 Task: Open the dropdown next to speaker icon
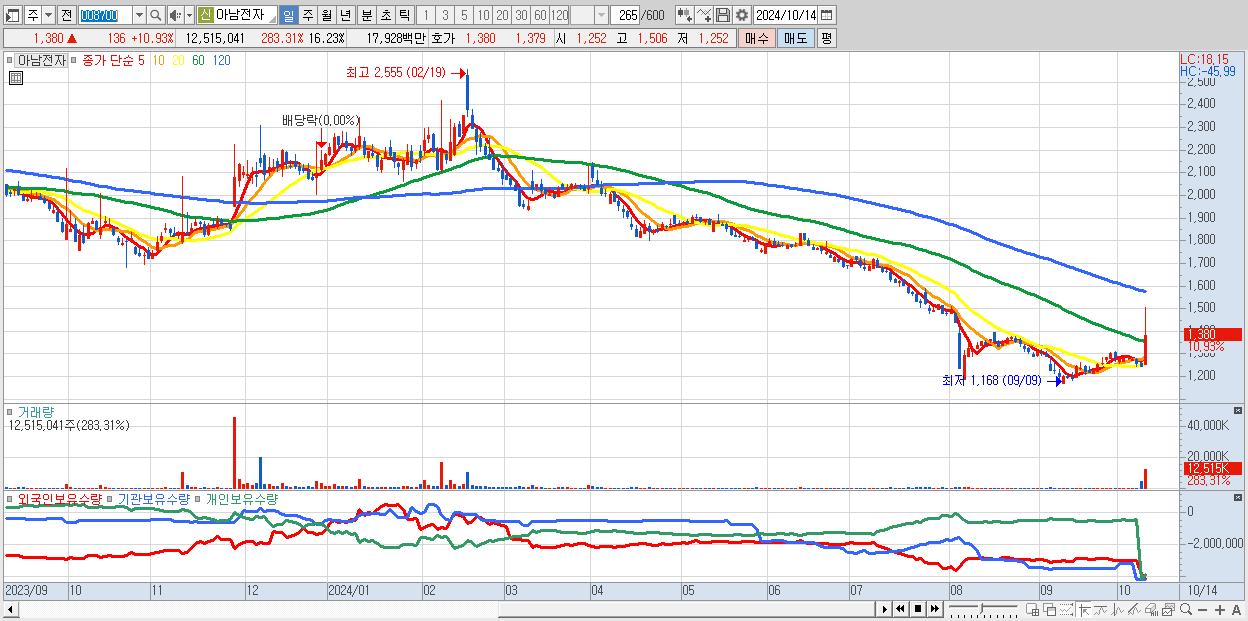tap(189, 15)
